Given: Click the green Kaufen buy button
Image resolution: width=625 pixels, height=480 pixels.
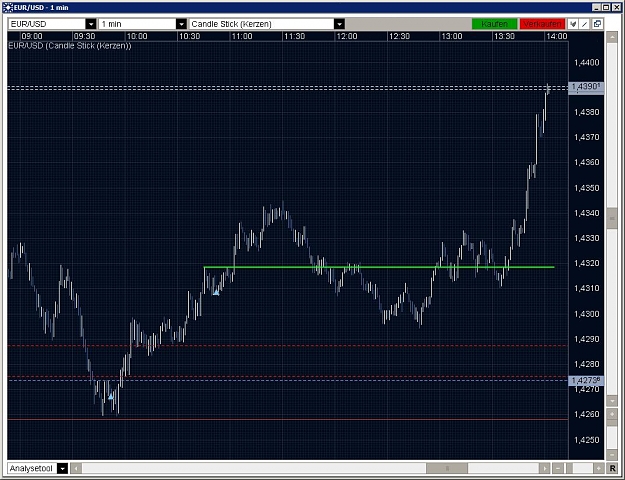Looking at the screenshot, I should 494,24.
